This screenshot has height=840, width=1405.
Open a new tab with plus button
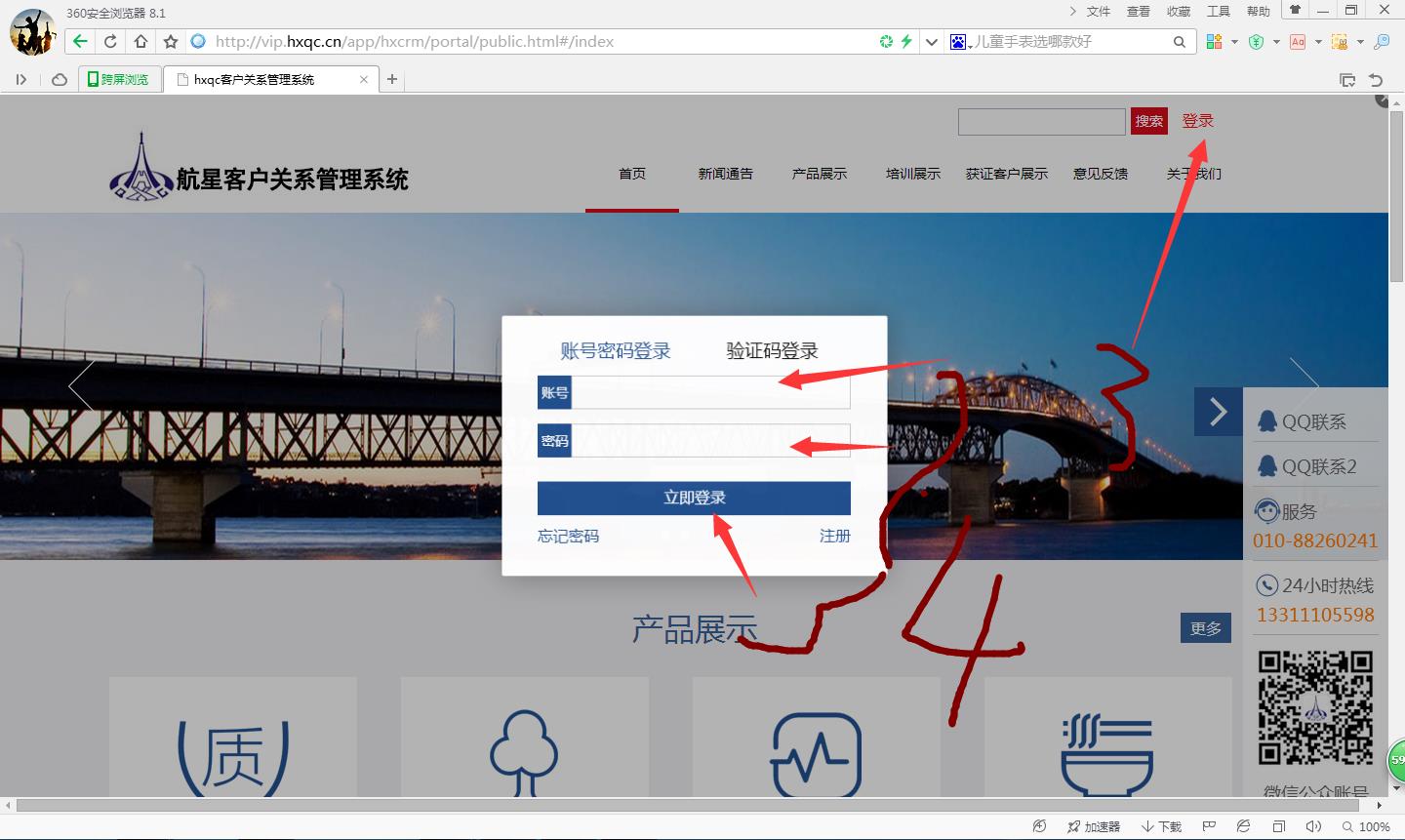pyautogui.click(x=392, y=79)
